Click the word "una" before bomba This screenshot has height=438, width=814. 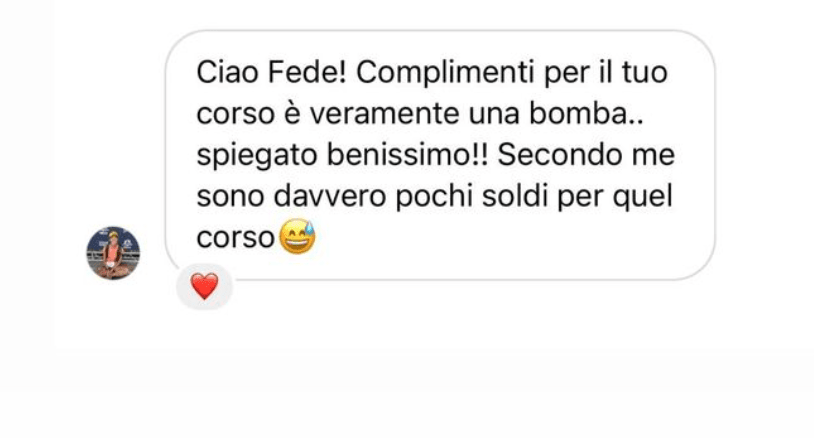494,115
